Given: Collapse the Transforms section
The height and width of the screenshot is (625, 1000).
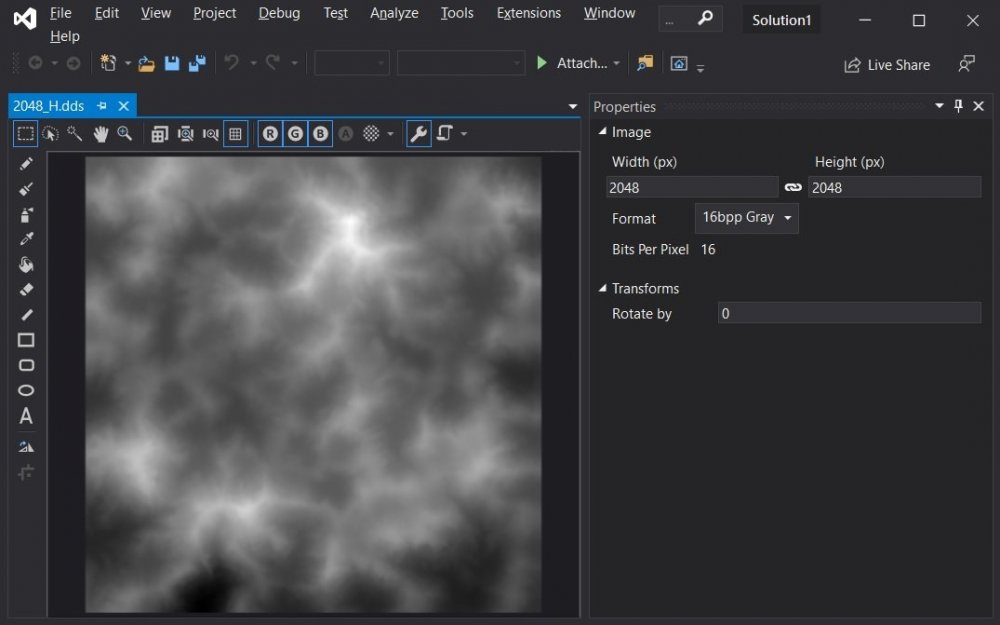Looking at the screenshot, I should point(602,288).
